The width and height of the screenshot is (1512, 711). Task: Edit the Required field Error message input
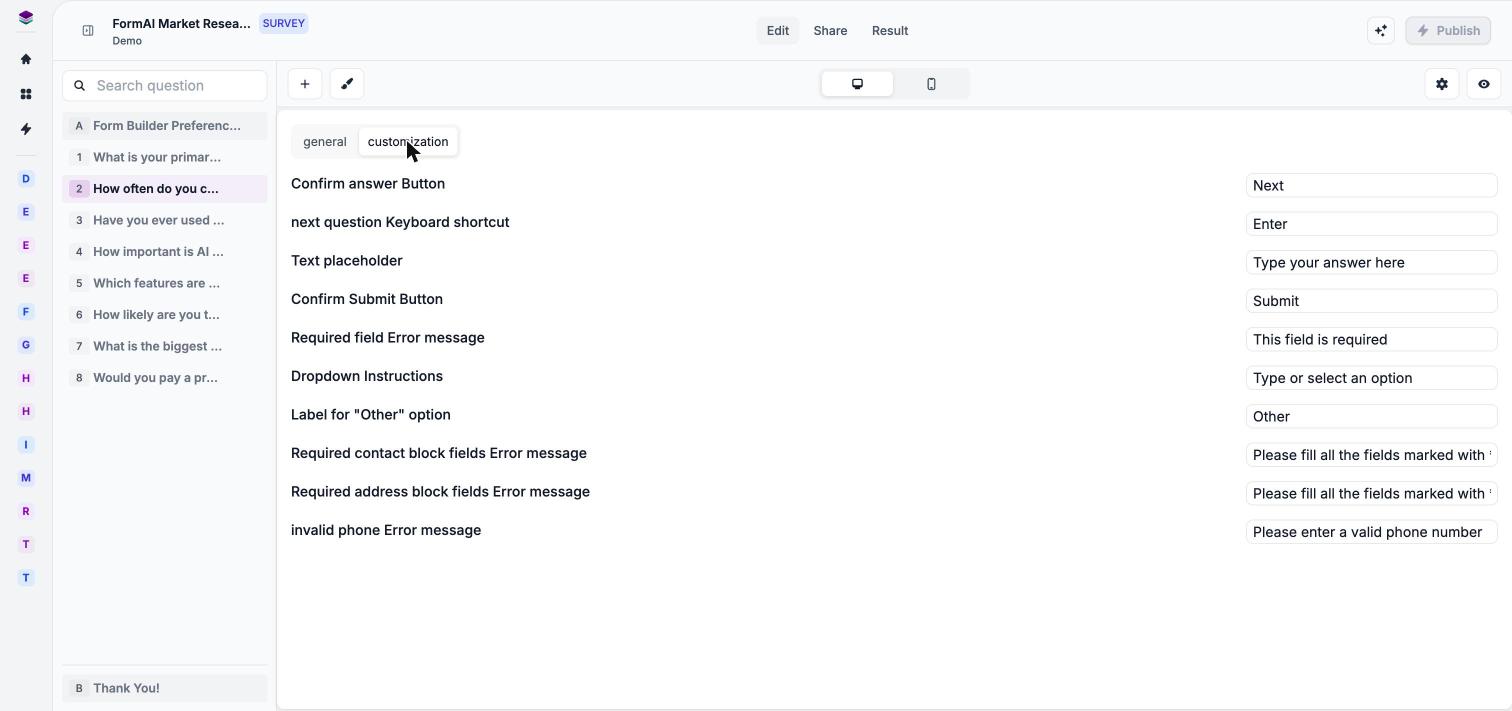click(1371, 340)
